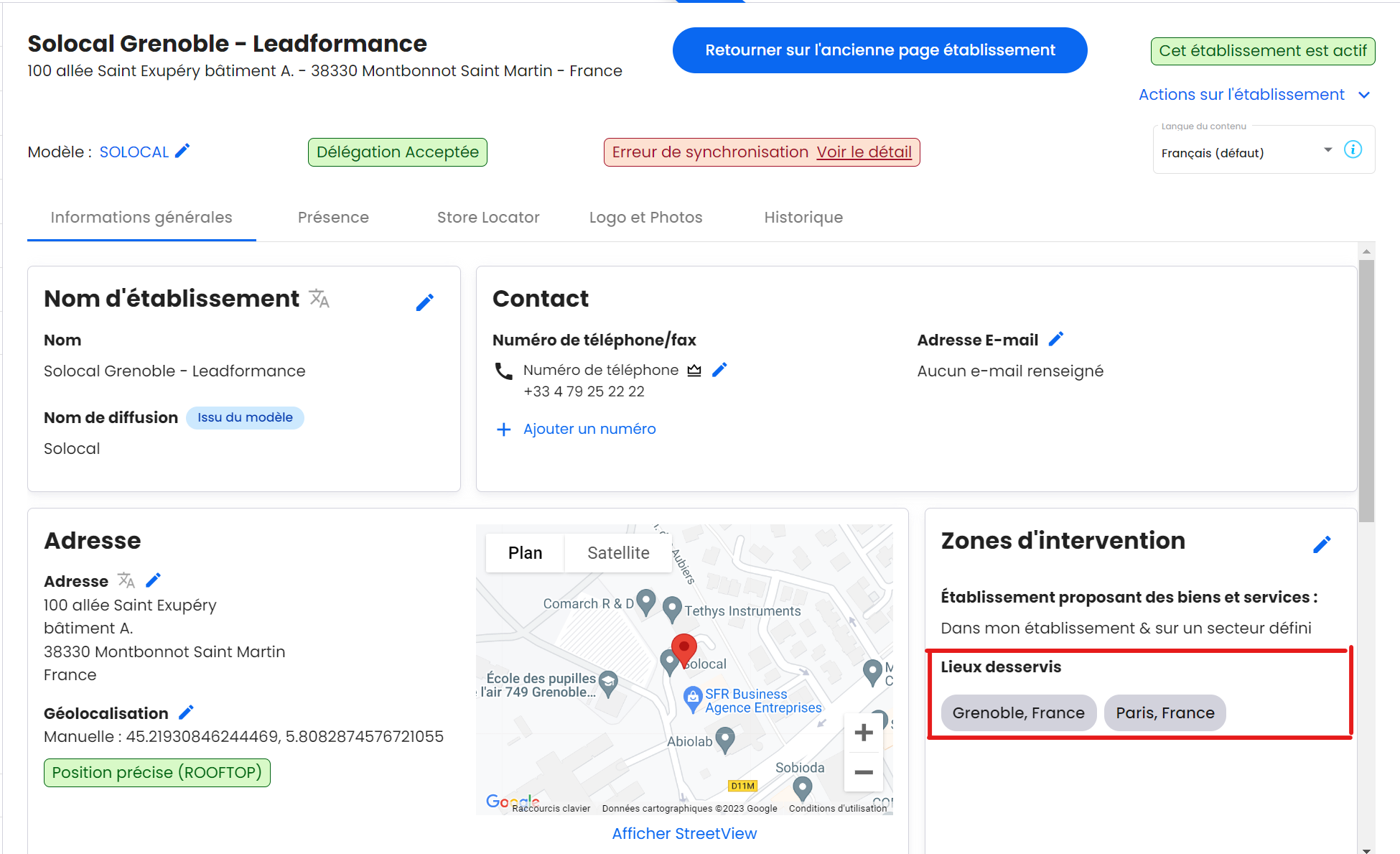Open the Store Locator tab
The height and width of the screenshot is (854, 1400).
(x=488, y=218)
